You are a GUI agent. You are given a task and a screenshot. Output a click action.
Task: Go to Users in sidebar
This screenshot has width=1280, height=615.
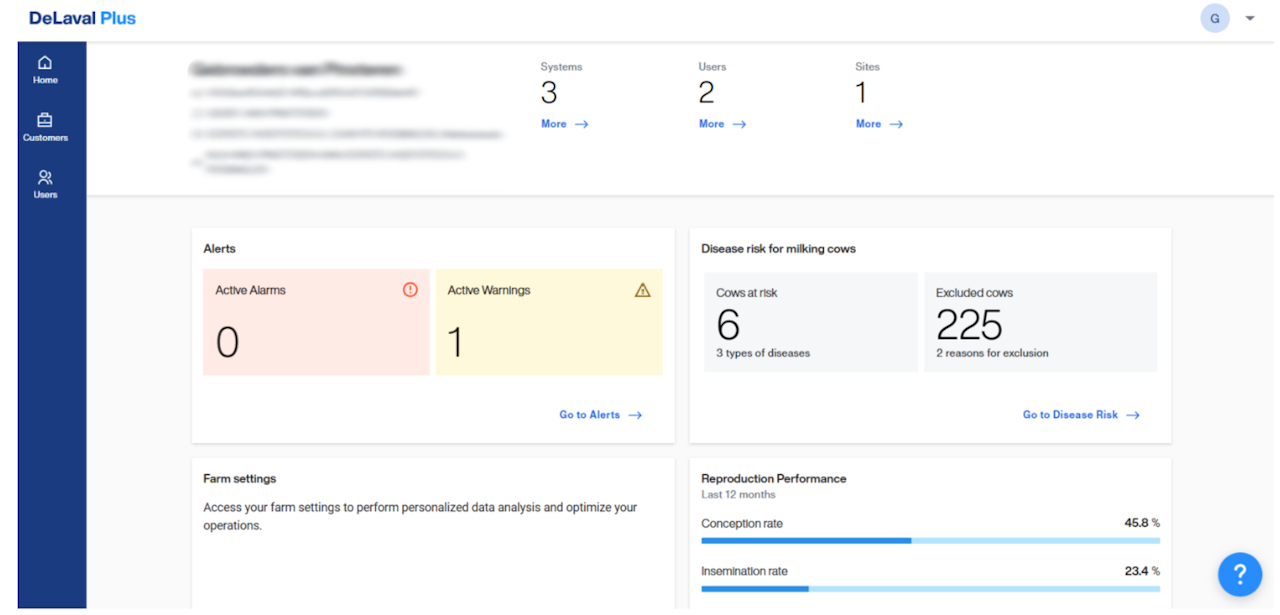(45, 178)
